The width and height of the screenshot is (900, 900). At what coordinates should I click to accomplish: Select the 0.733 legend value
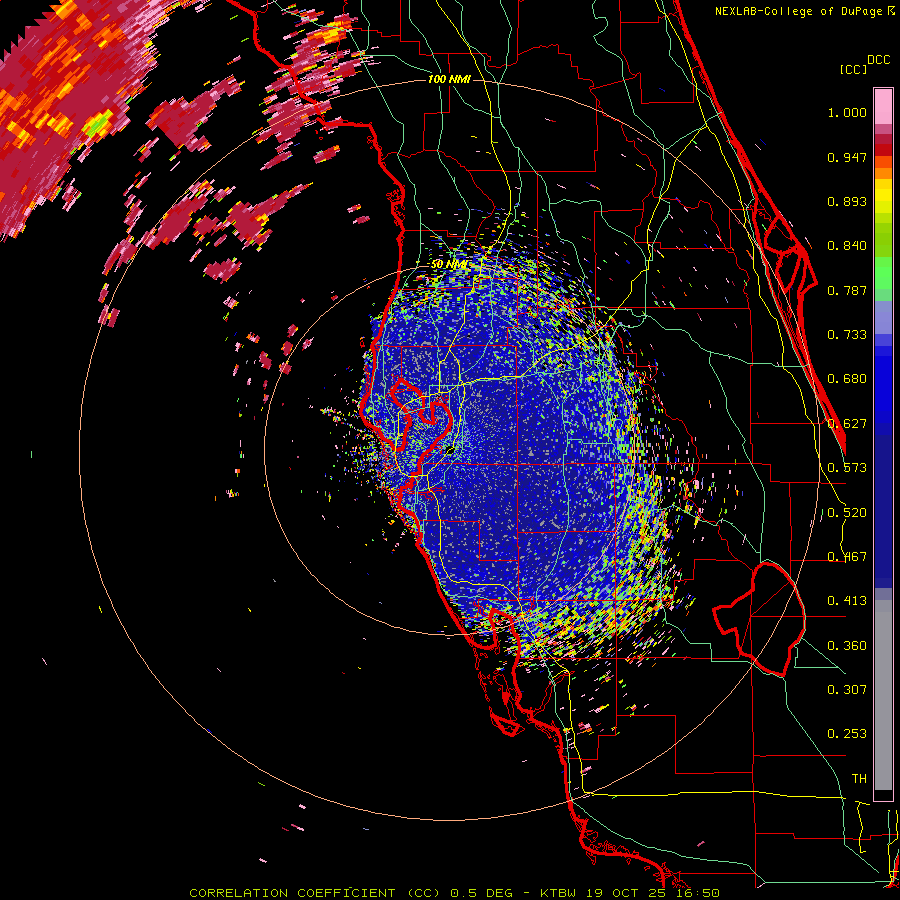(847, 335)
